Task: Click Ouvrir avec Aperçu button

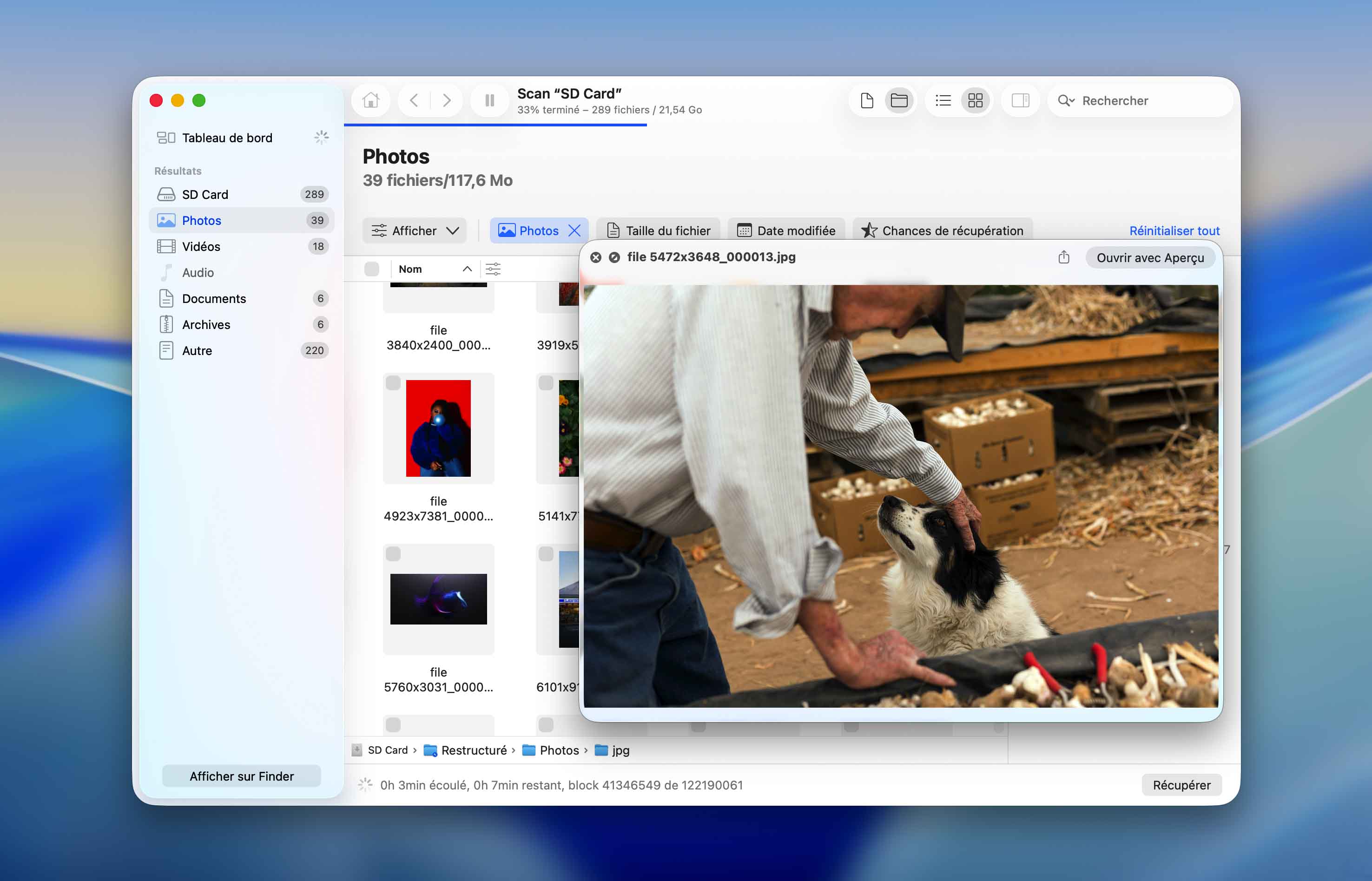Action: pos(1150,257)
